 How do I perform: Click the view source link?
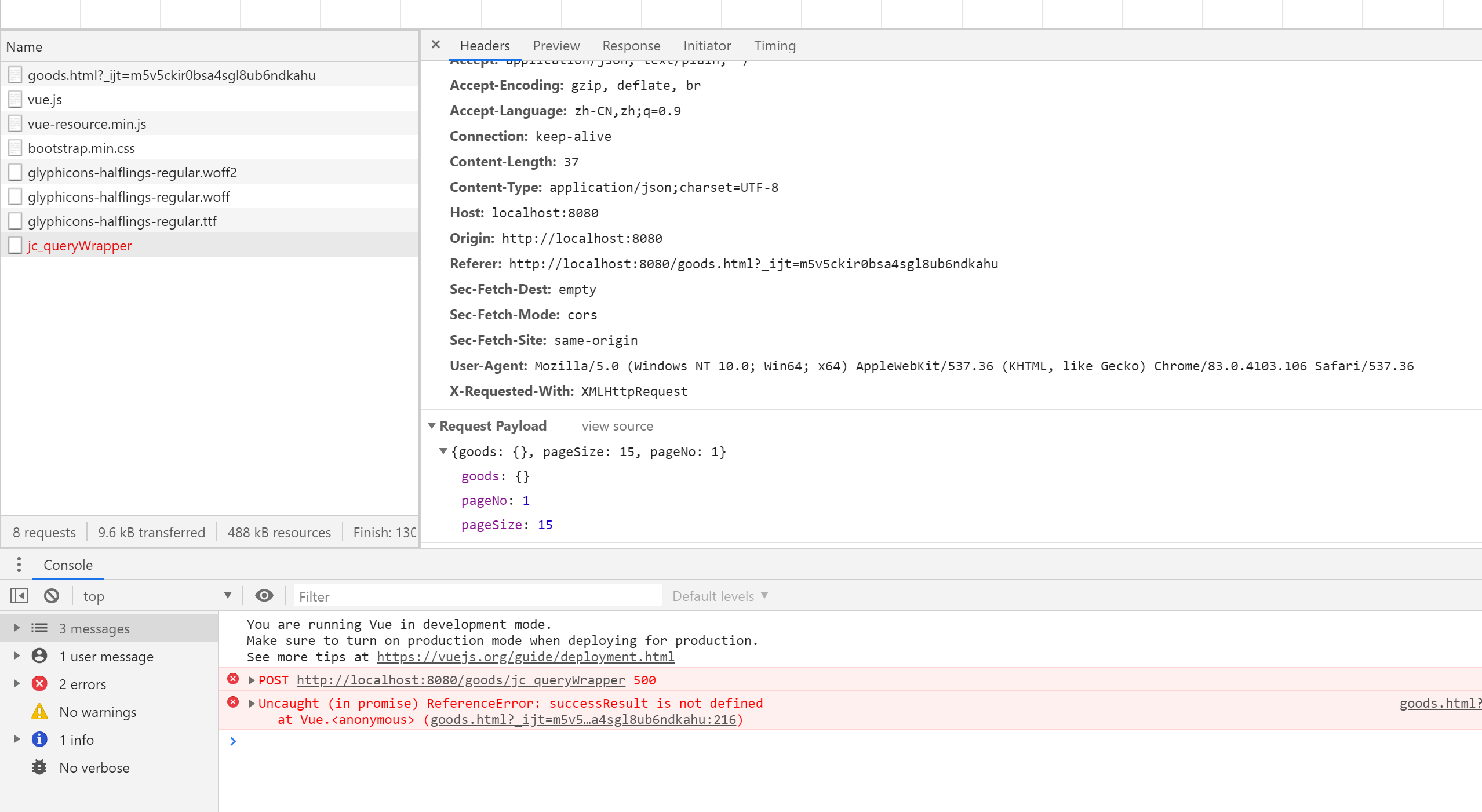click(x=617, y=426)
